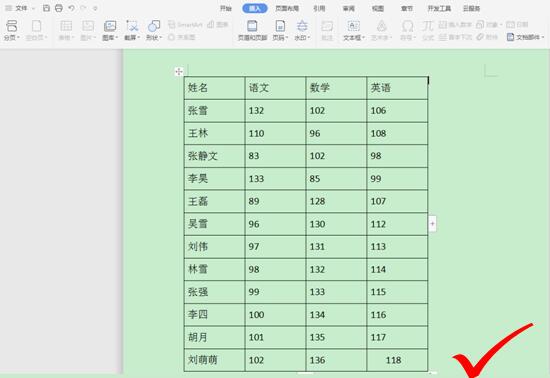
Task: Click the 数学 header cell
Action: (x=336, y=88)
